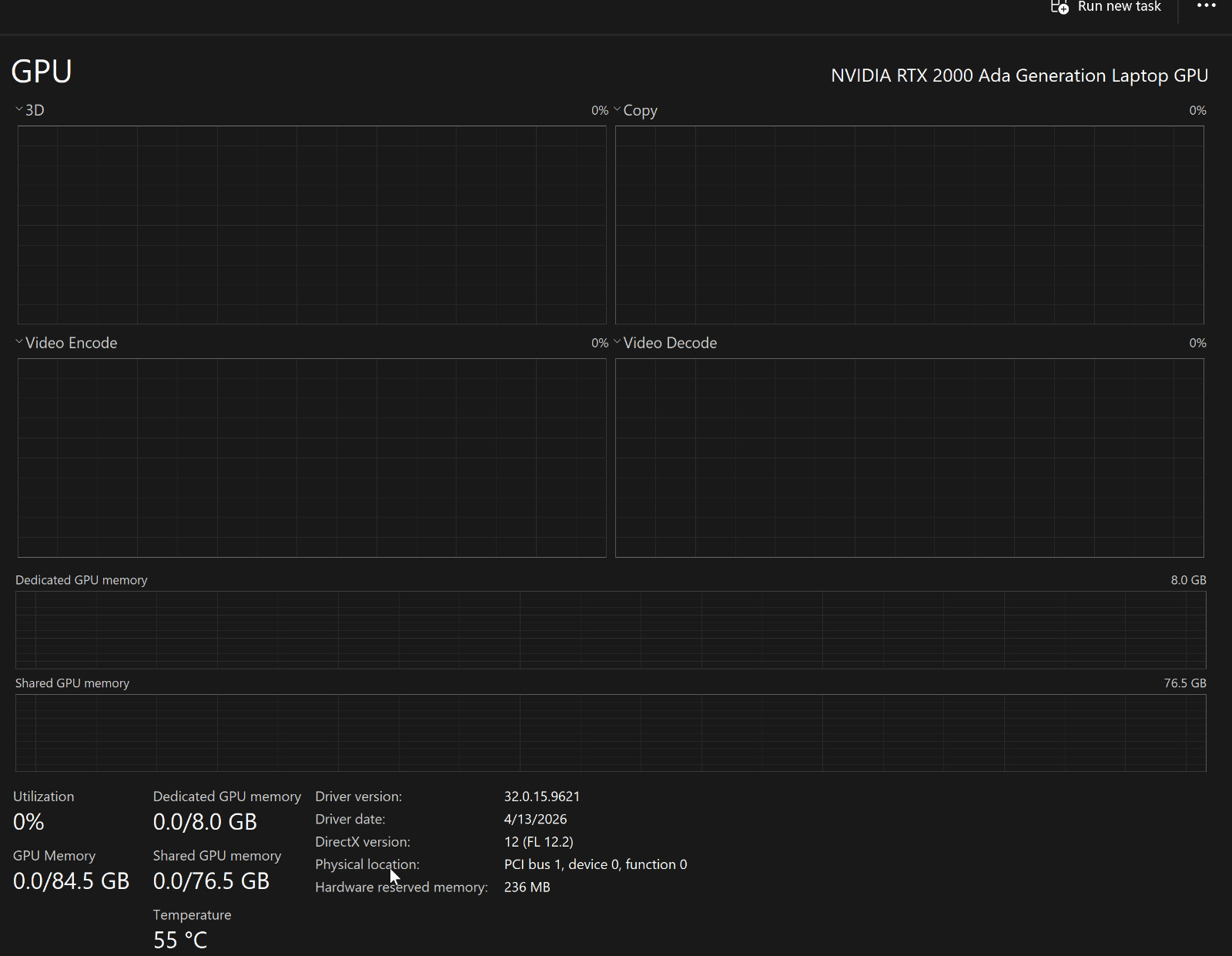Click the 3D usage graph
Image resolution: width=1232 pixels, height=956 pixels.
(x=312, y=225)
